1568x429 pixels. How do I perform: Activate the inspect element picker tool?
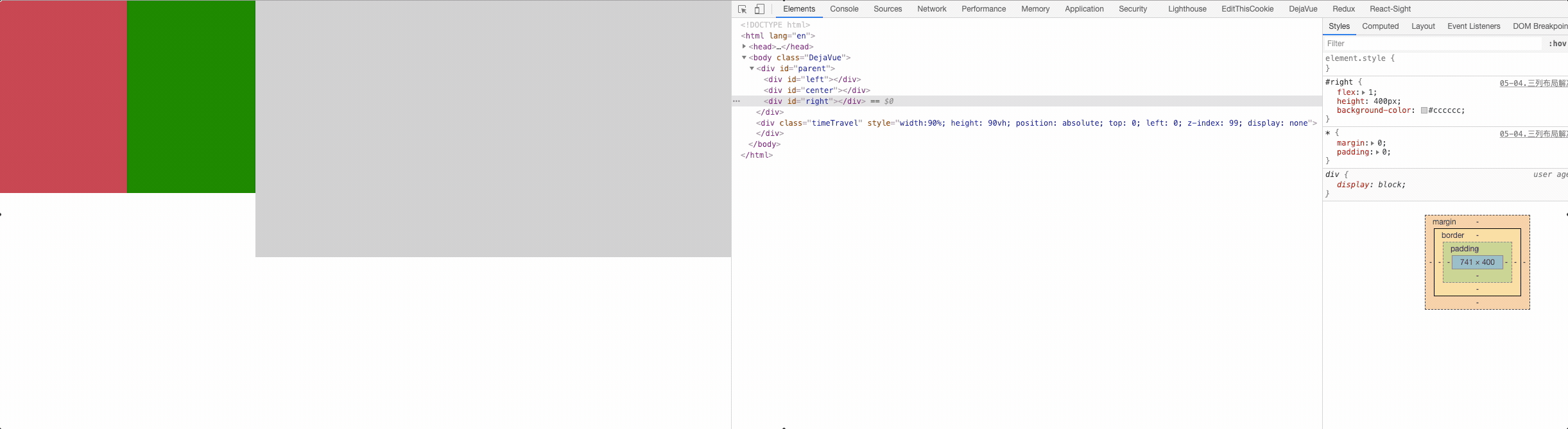pos(743,9)
